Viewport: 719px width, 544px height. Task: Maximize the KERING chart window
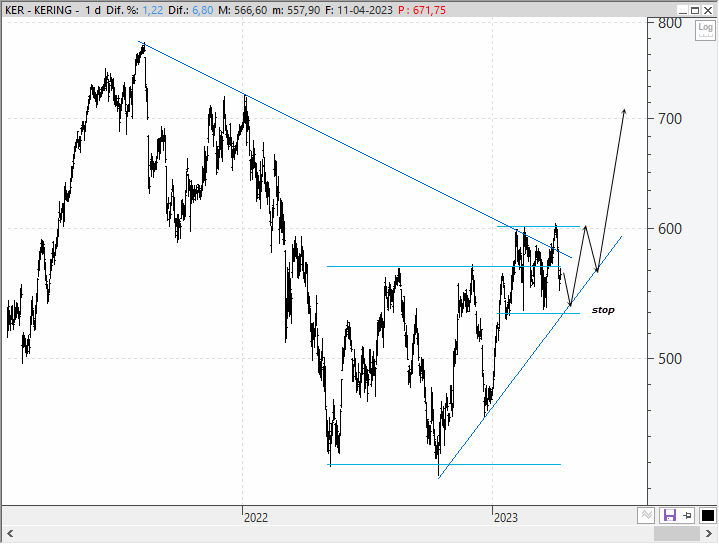point(695,10)
